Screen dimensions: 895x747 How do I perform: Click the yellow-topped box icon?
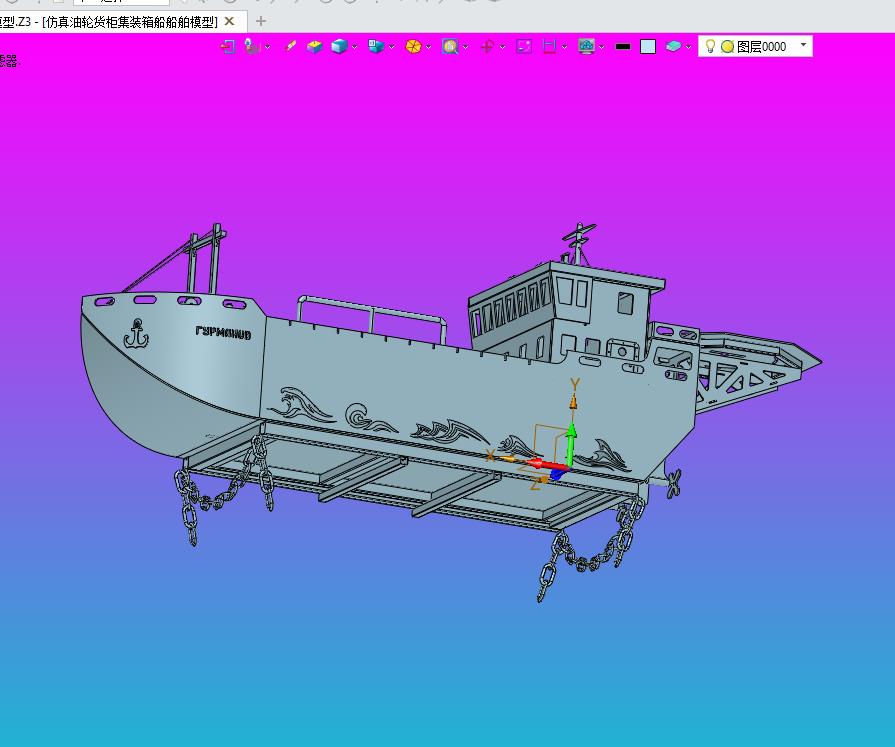coord(315,46)
